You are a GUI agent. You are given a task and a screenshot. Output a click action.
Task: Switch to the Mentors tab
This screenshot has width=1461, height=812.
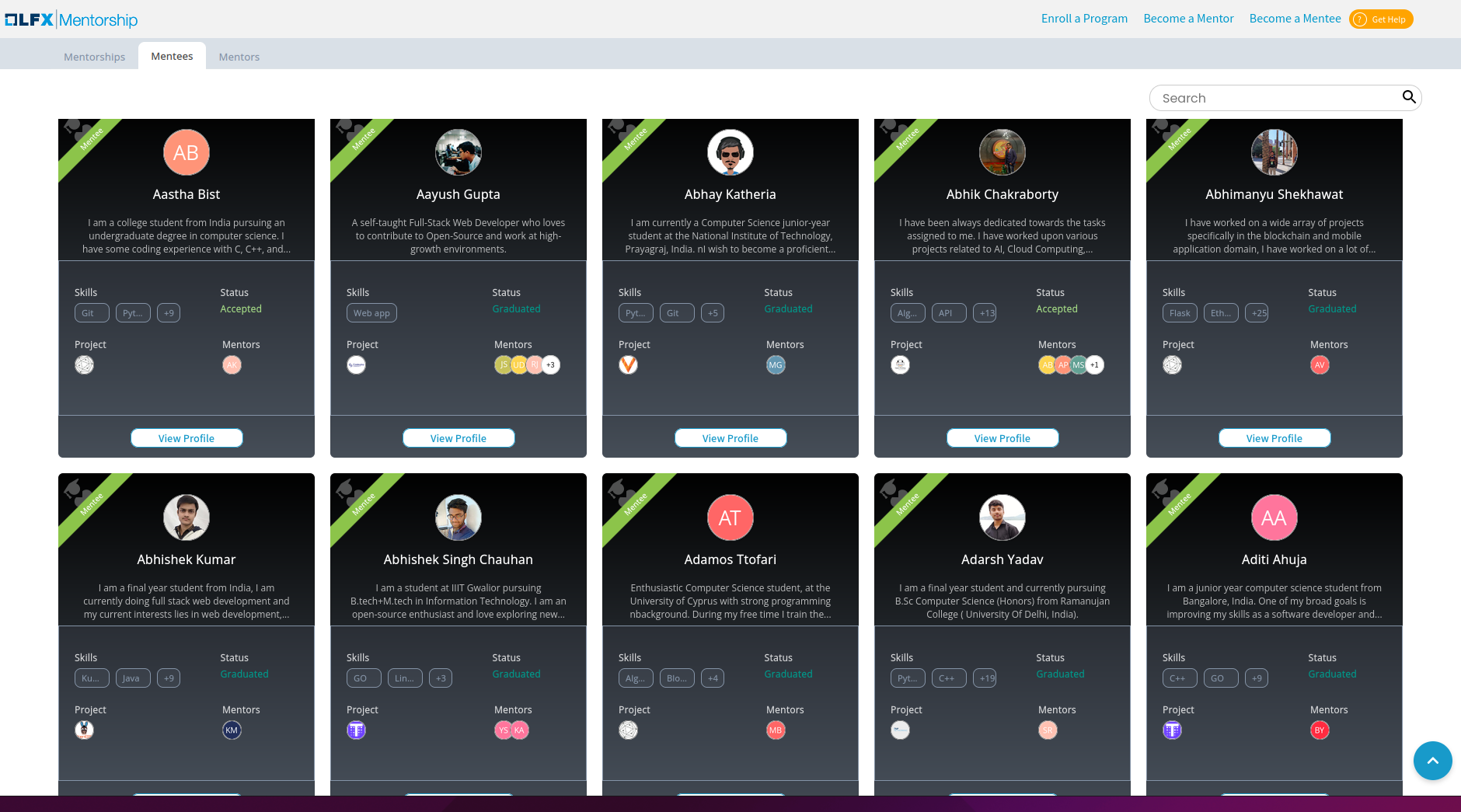click(x=239, y=57)
